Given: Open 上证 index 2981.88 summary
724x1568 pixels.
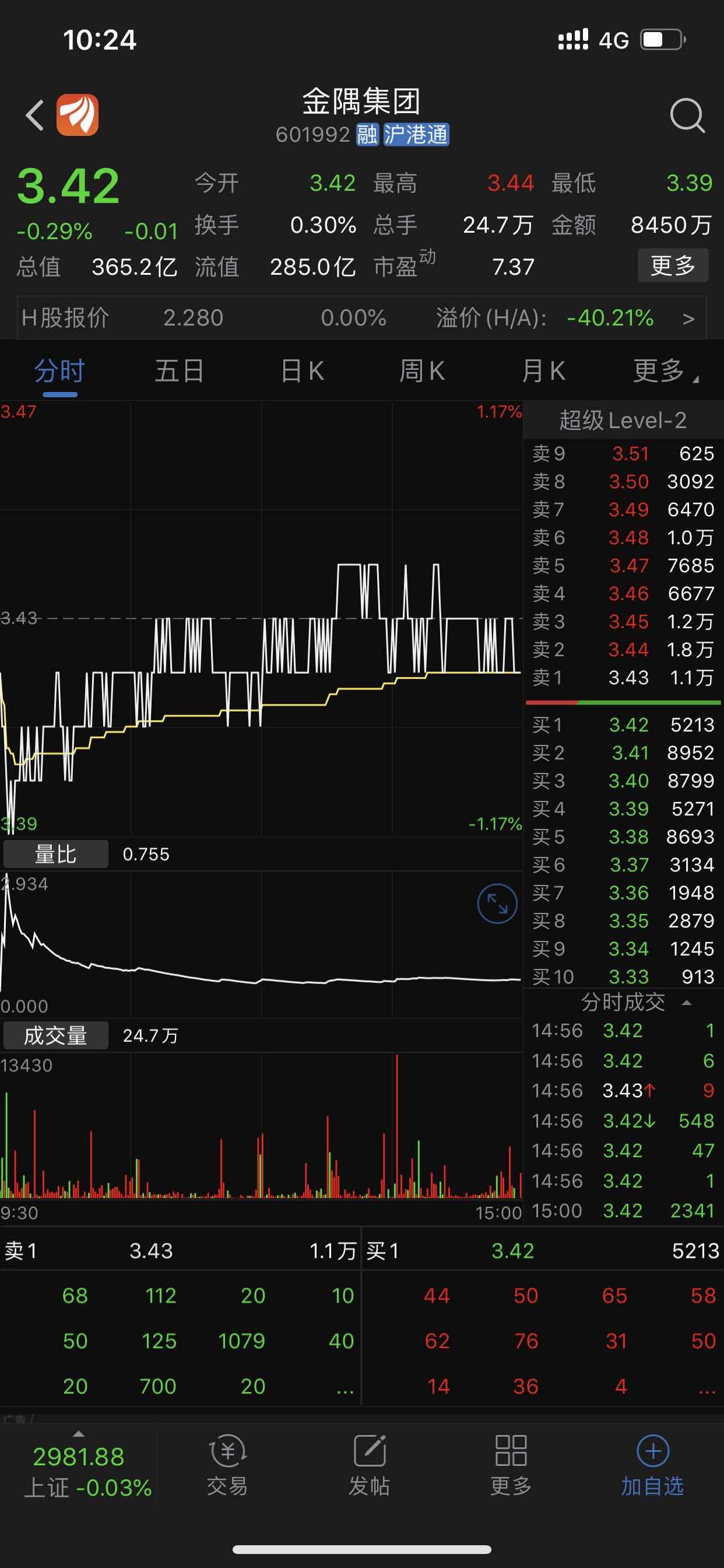Looking at the screenshot, I should point(79,1472).
